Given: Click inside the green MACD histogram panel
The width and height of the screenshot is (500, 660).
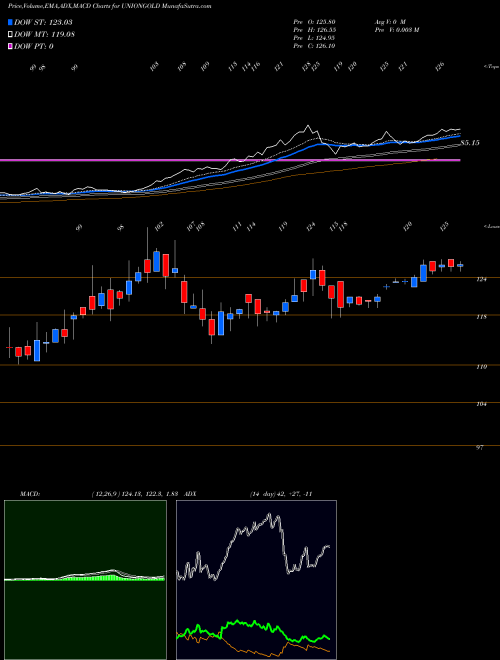Looking at the screenshot, I should (85, 580).
